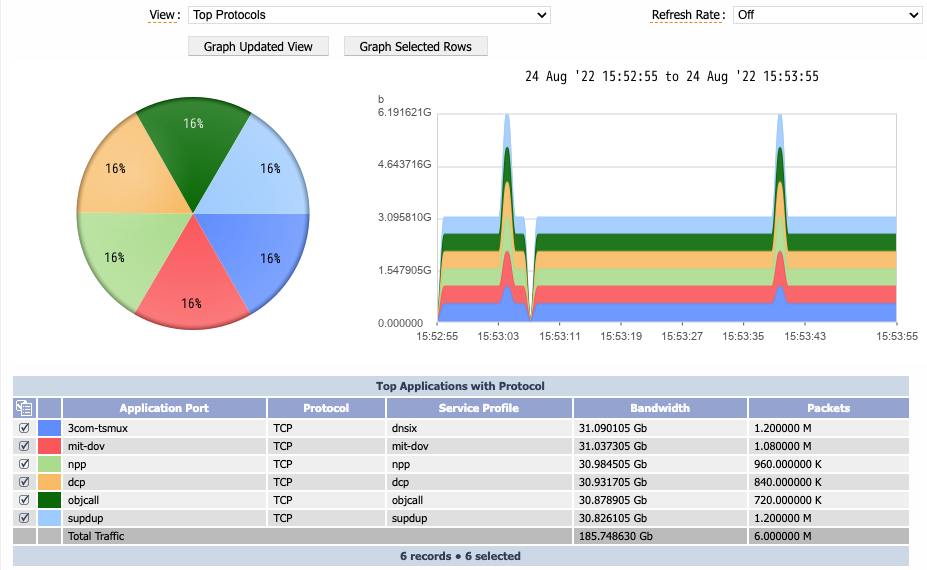Viewport: 927px width, 570px height.
Task: Click the select-all rows icon in table header
Action: click(24, 408)
